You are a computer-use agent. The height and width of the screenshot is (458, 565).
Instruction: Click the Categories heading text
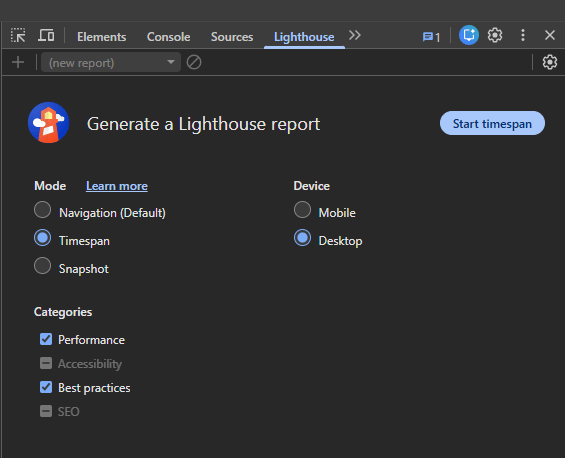(x=63, y=312)
